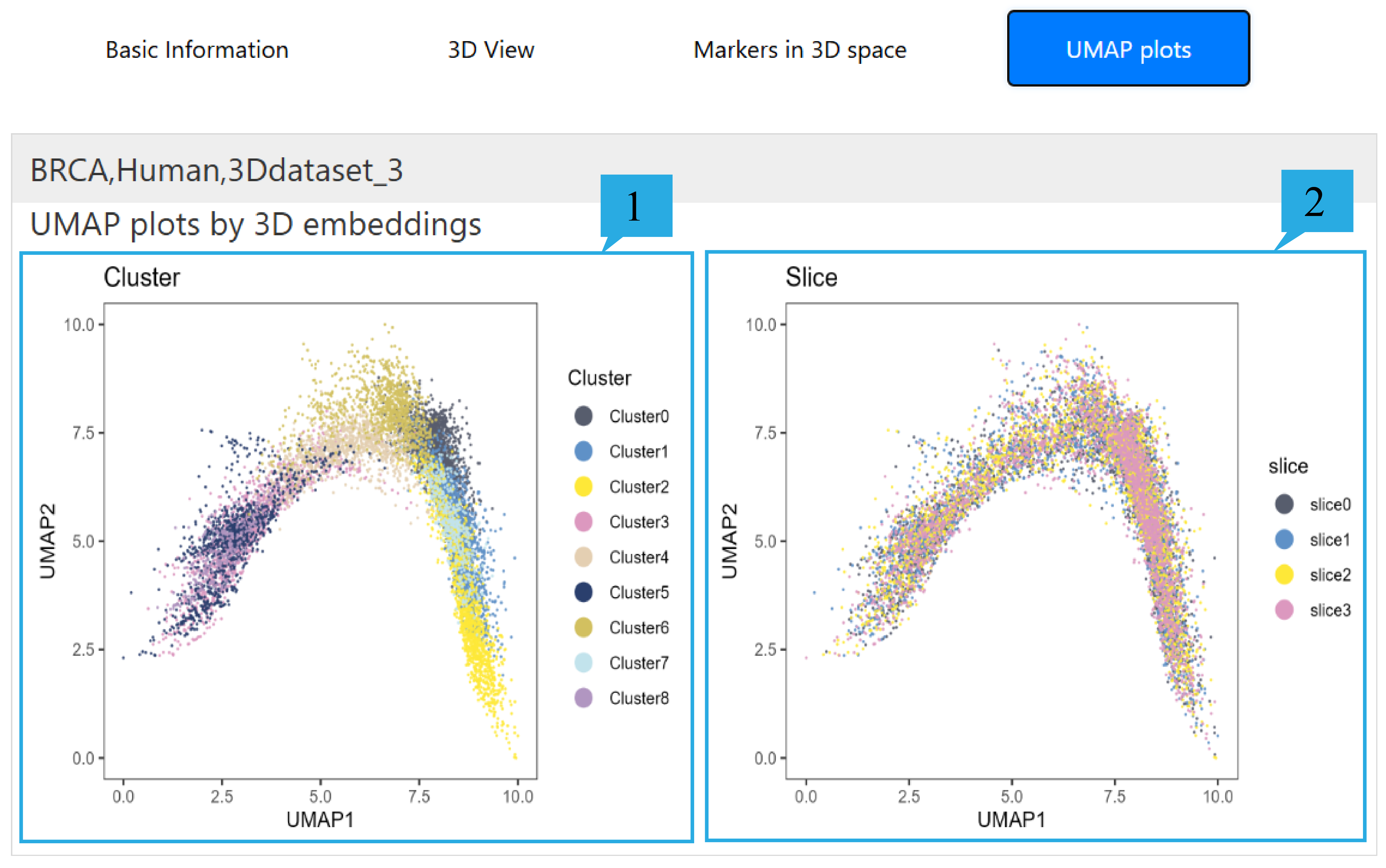
Task: Click the Cluster6 olive legend swatch
Action: 583,628
